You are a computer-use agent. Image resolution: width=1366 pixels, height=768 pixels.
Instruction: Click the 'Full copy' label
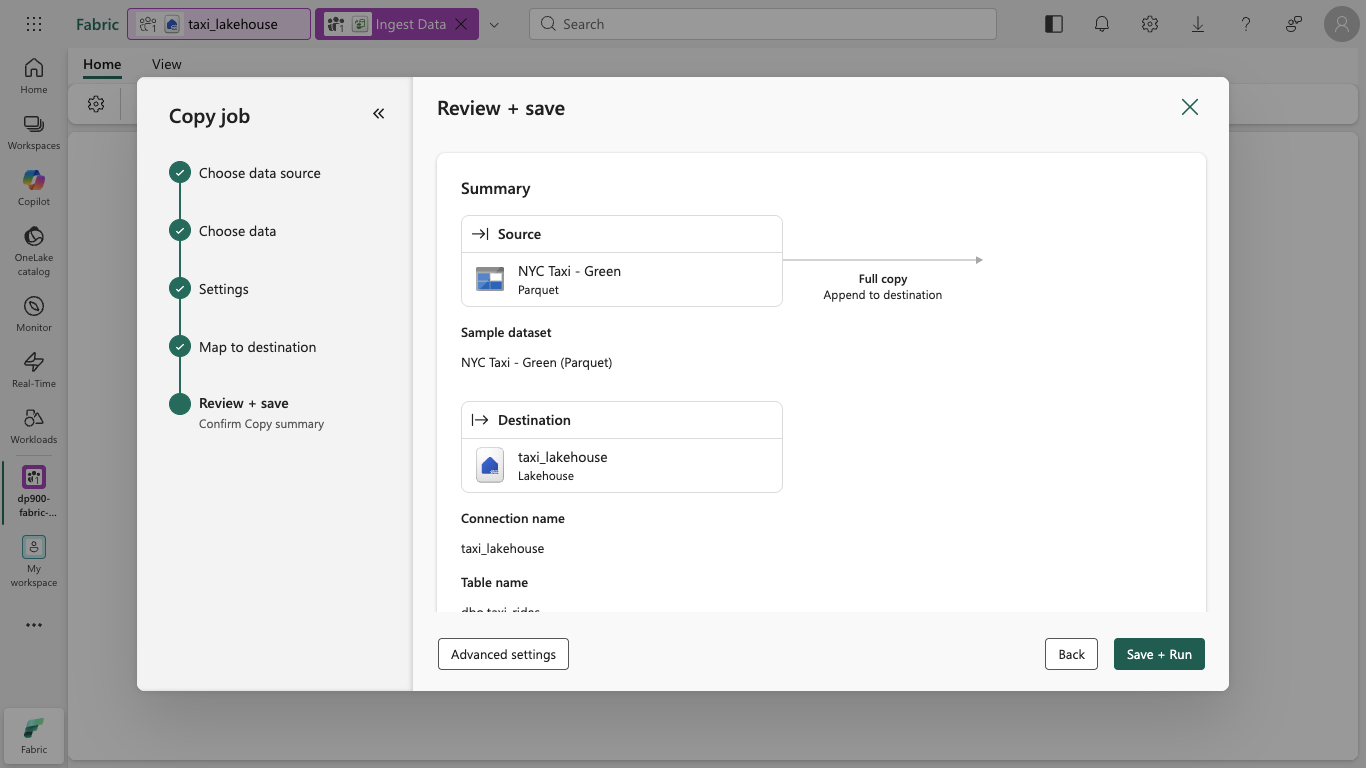click(883, 279)
